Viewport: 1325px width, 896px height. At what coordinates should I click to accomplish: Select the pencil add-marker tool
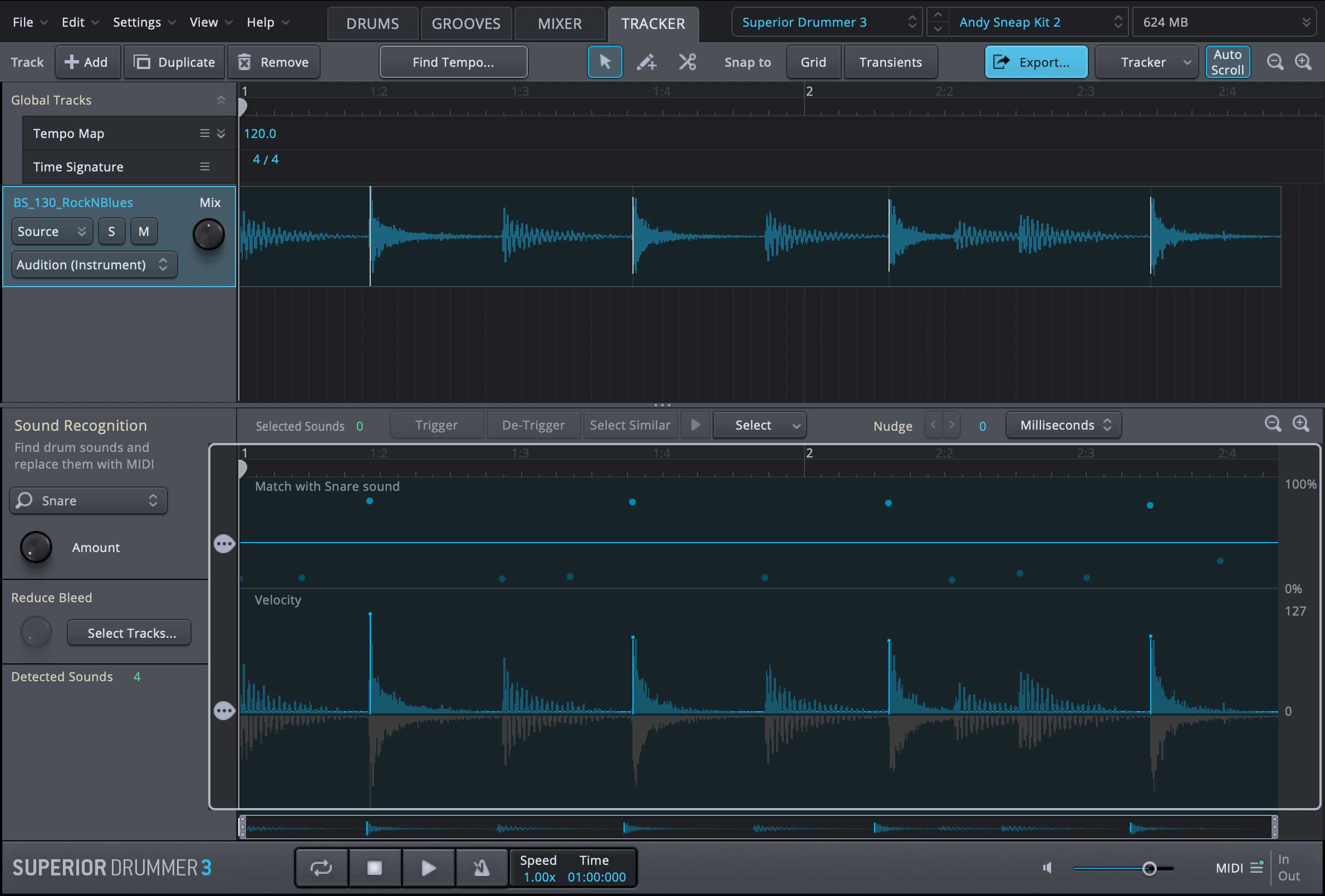click(646, 62)
